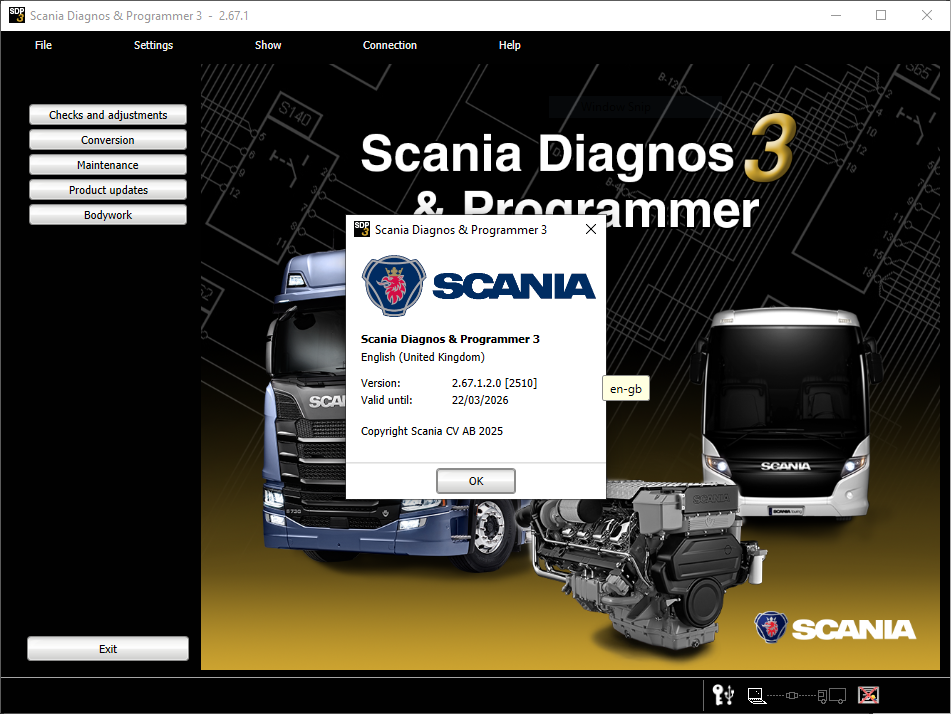Exit the application via the Exit button
The image size is (951, 714).
tap(107, 648)
